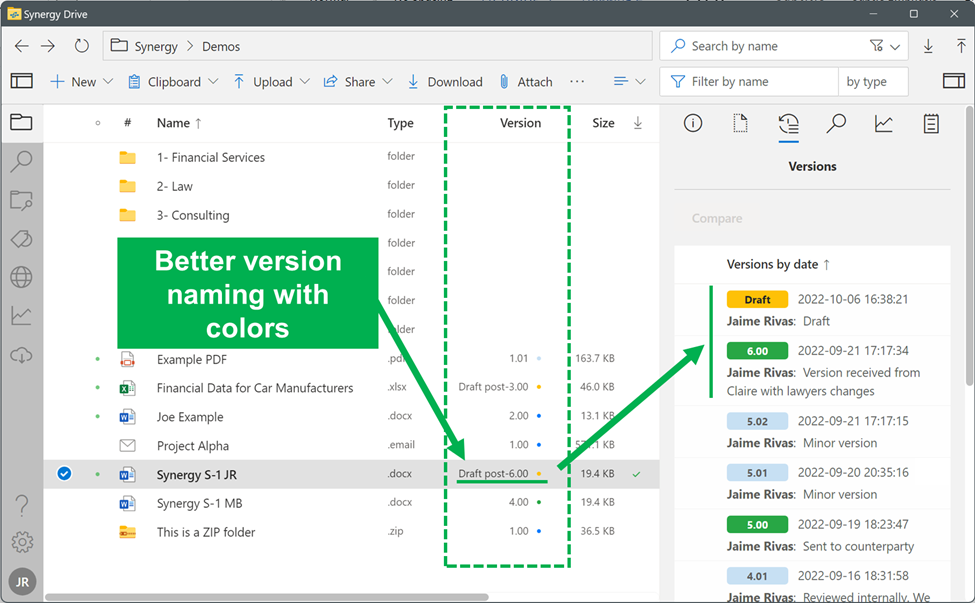Select the Example PDF file

click(x=192, y=359)
